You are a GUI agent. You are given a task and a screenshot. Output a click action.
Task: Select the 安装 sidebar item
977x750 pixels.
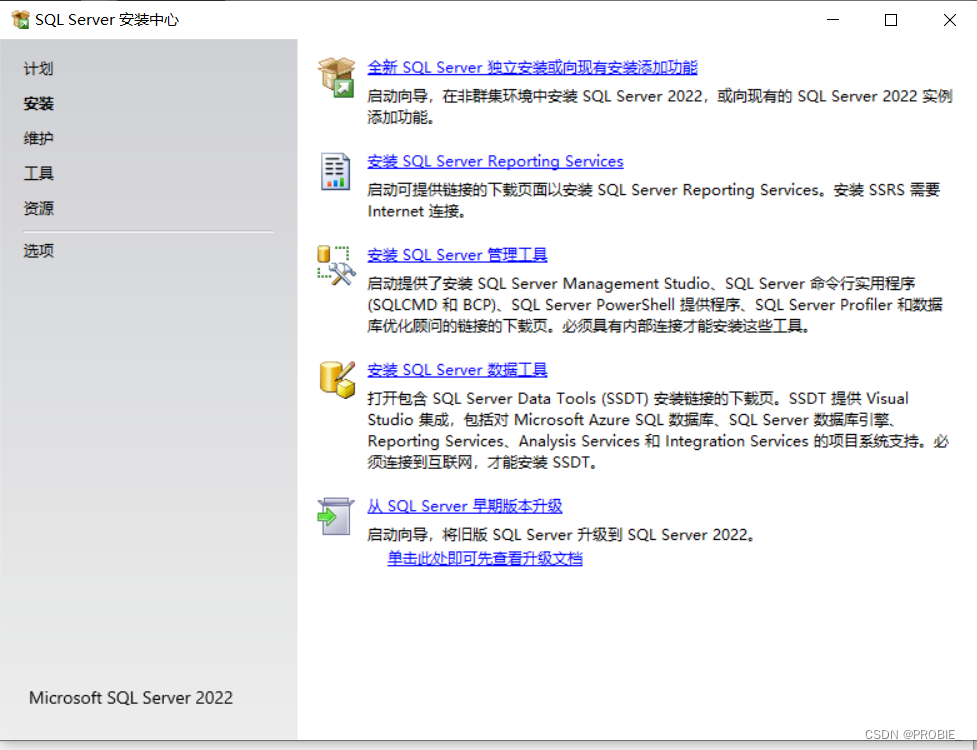39,103
